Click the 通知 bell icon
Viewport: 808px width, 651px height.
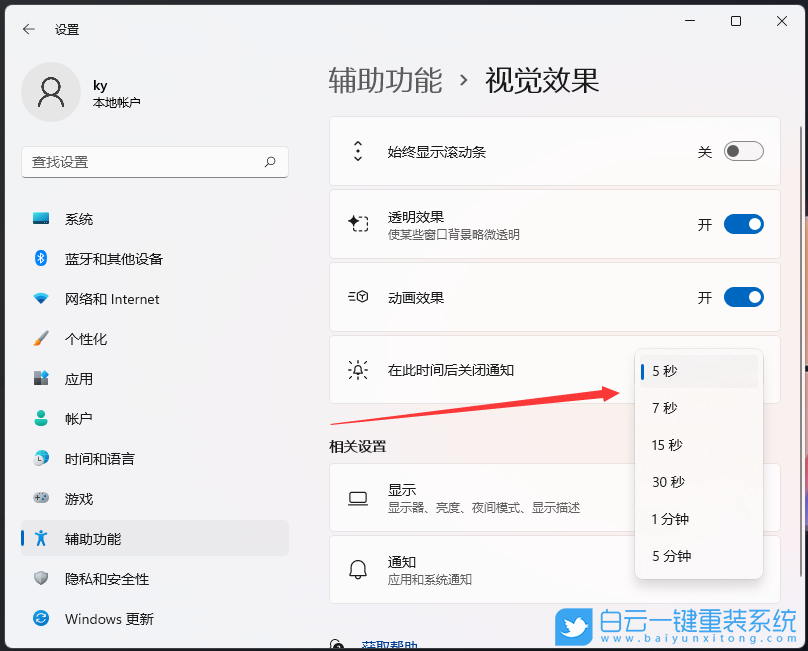click(357, 570)
